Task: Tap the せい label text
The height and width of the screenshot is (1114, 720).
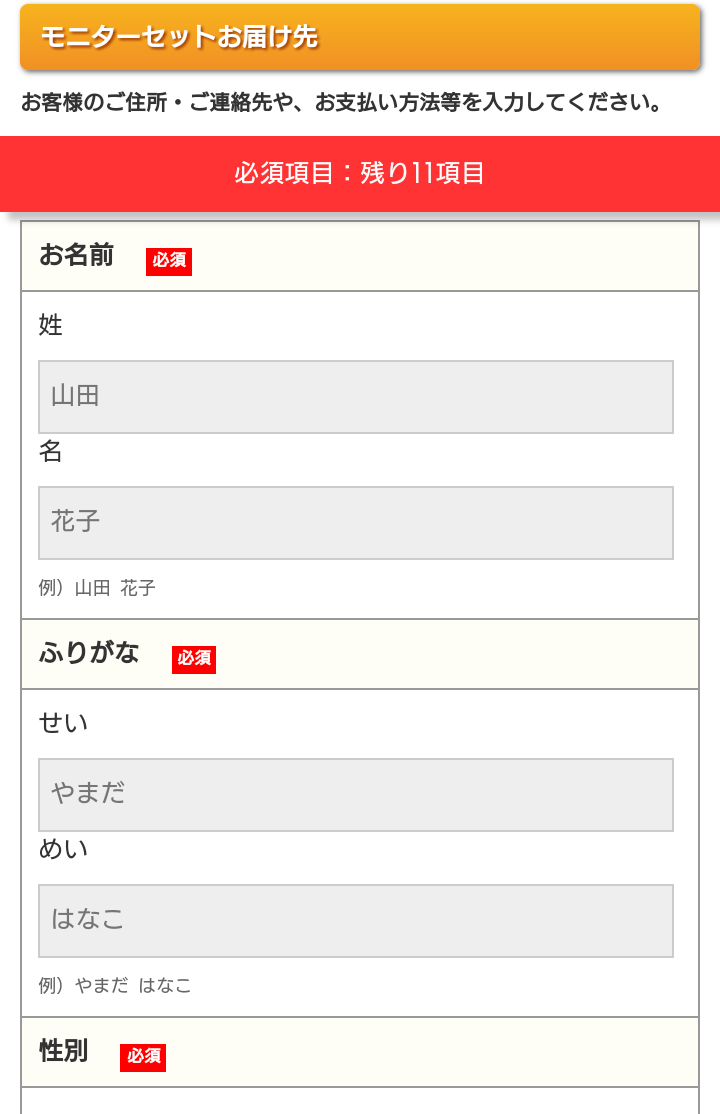Action: point(63,723)
